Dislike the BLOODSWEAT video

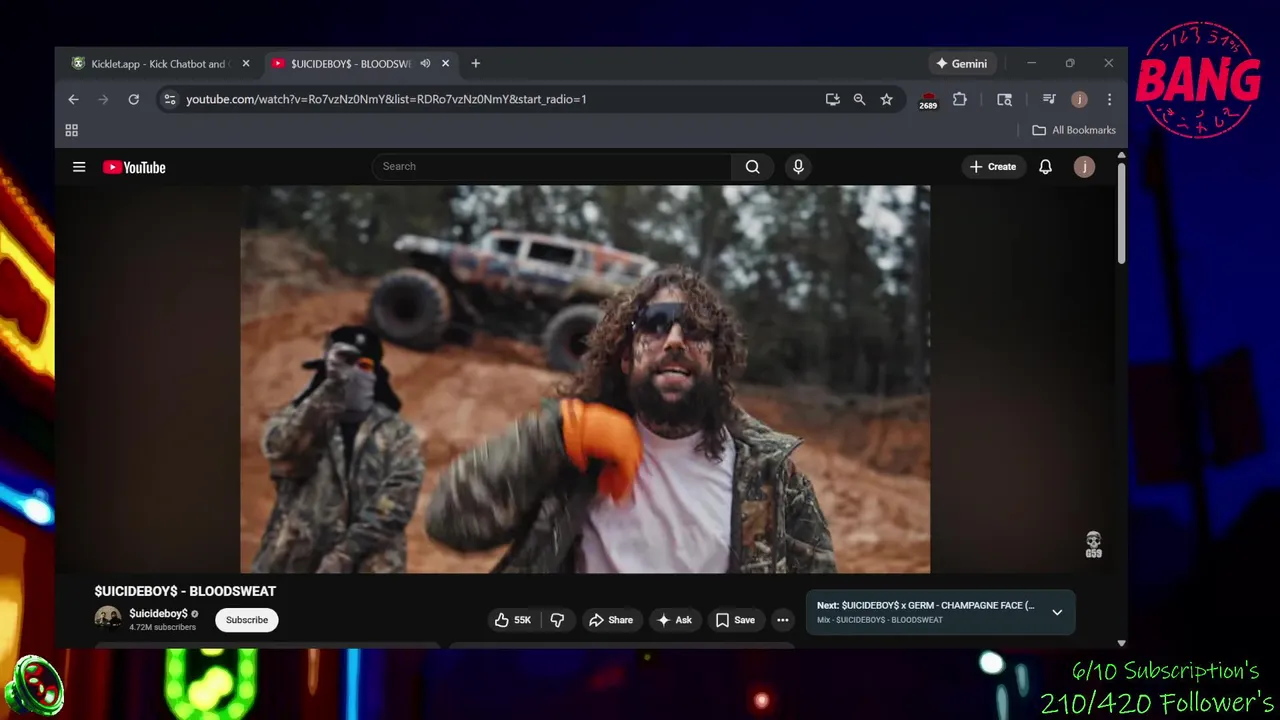tap(558, 620)
